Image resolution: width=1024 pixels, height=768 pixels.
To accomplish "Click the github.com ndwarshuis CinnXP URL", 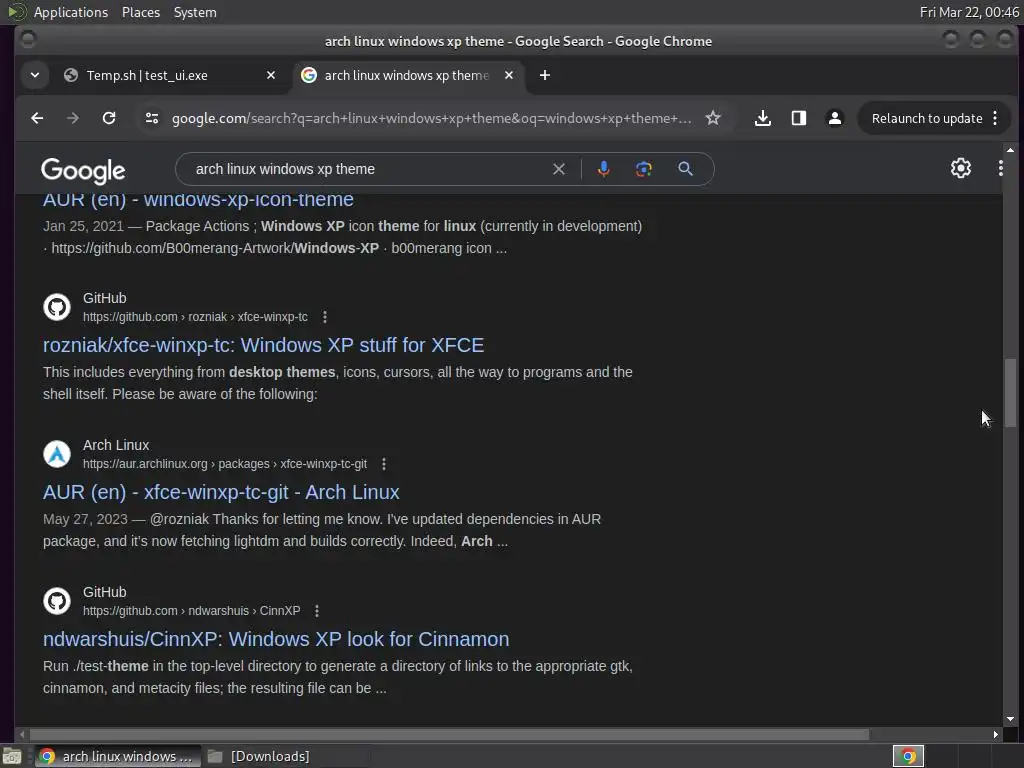I will (x=191, y=611).
